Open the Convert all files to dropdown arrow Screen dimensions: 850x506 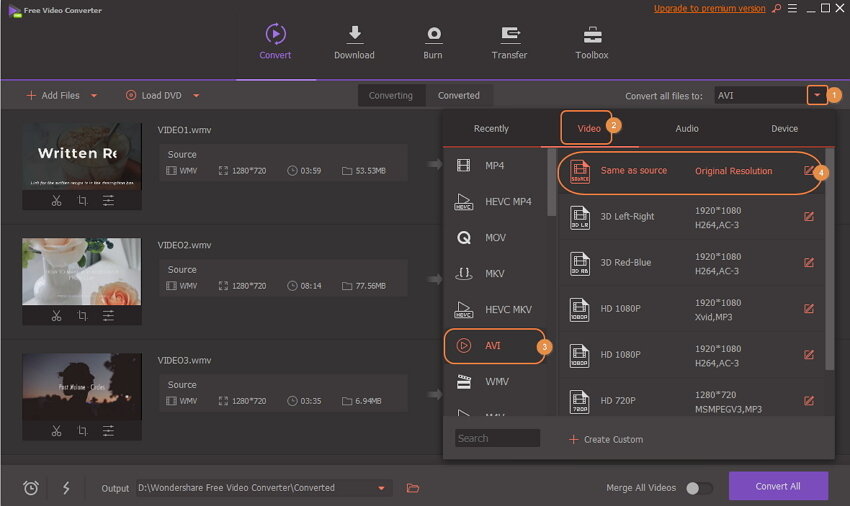pyautogui.click(x=816, y=95)
